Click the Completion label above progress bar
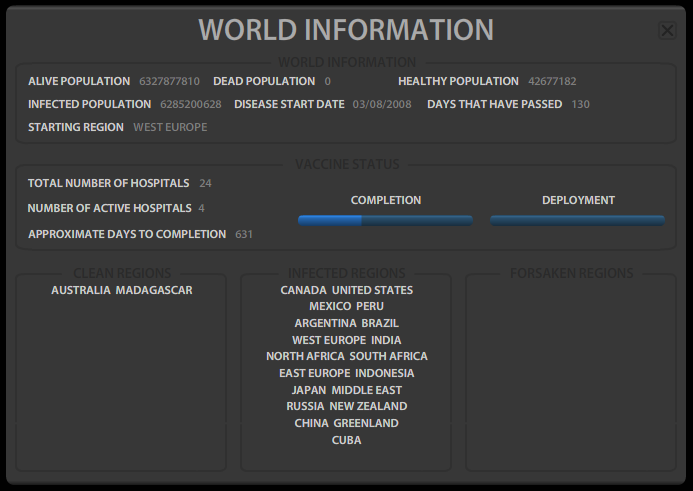Viewport: 693px width, 491px height. (x=386, y=200)
